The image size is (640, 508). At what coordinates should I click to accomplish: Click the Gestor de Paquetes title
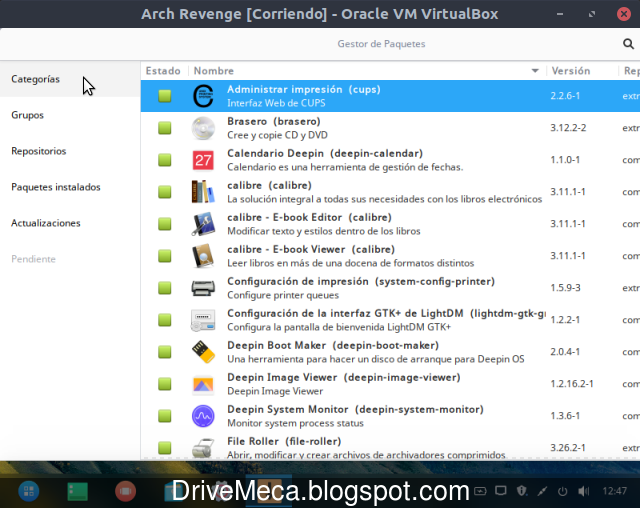(381, 44)
